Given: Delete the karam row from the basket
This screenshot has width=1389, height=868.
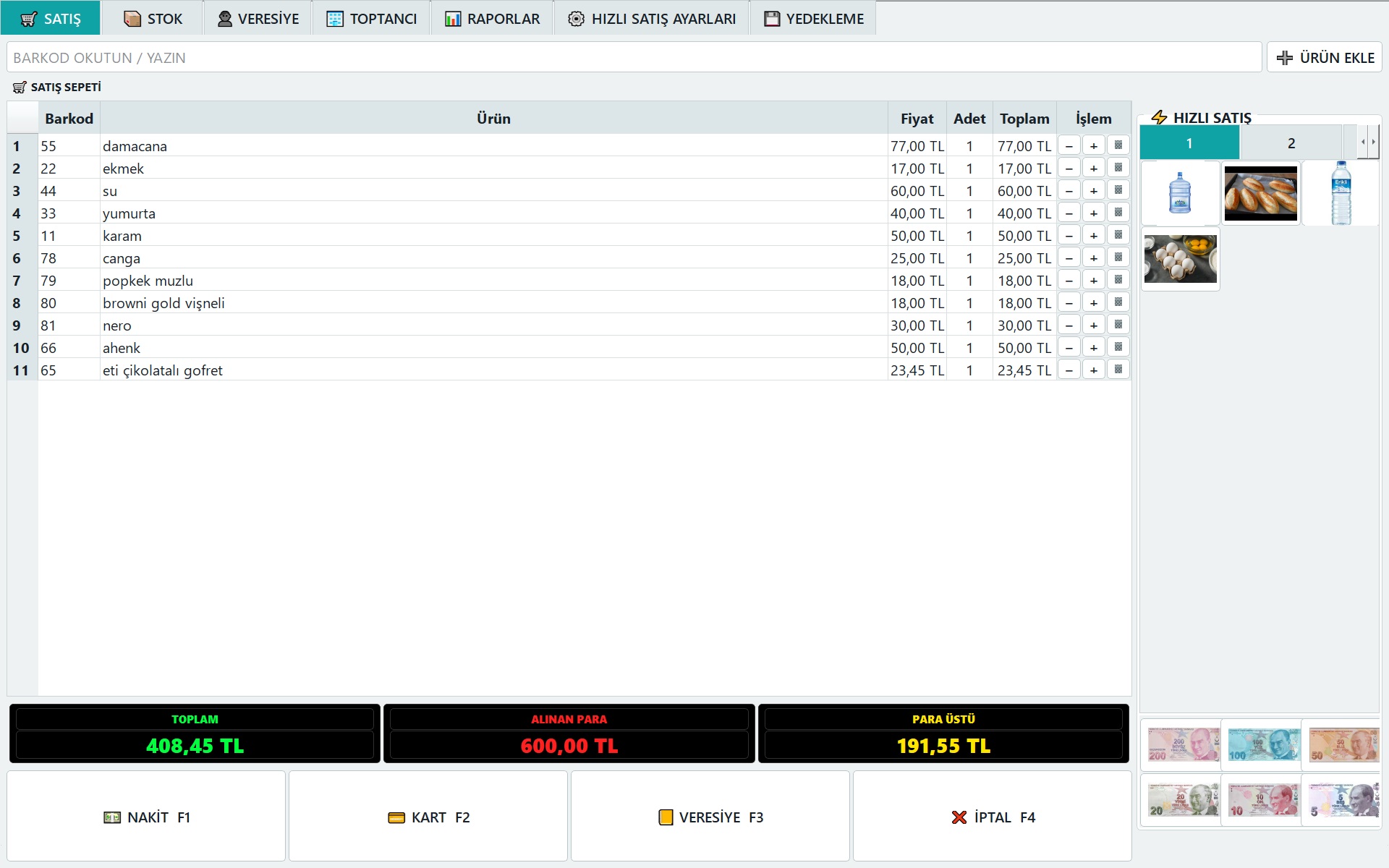Looking at the screenshot, I should point(1118,235).
